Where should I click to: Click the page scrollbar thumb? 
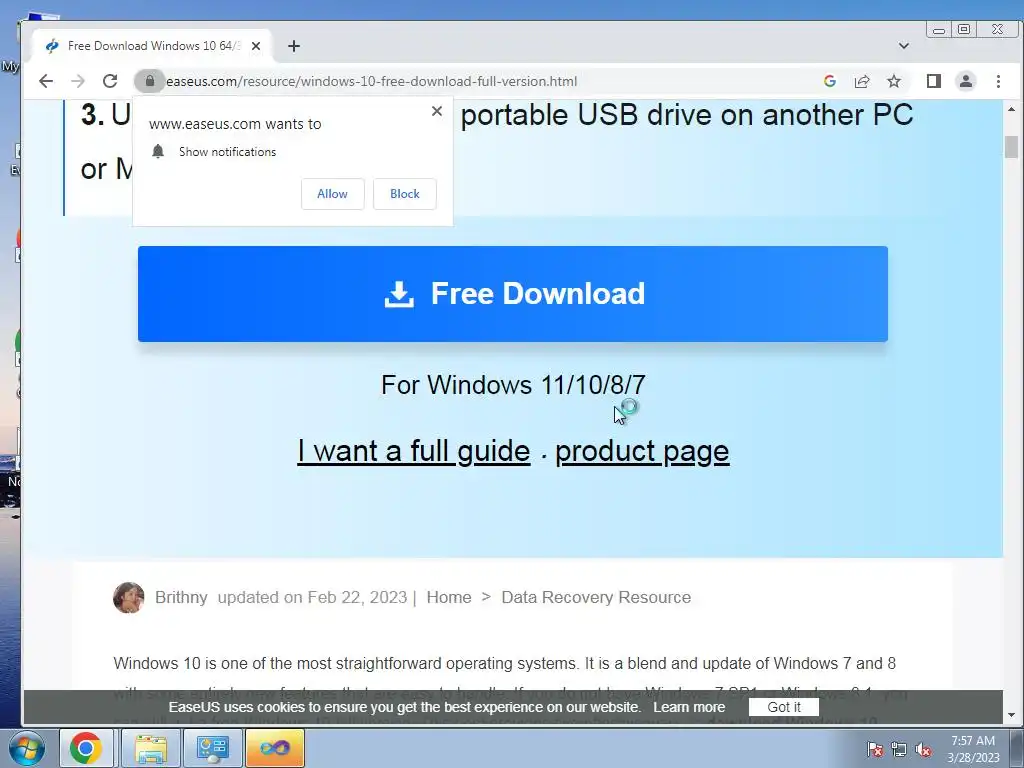tap(1012, 147)
